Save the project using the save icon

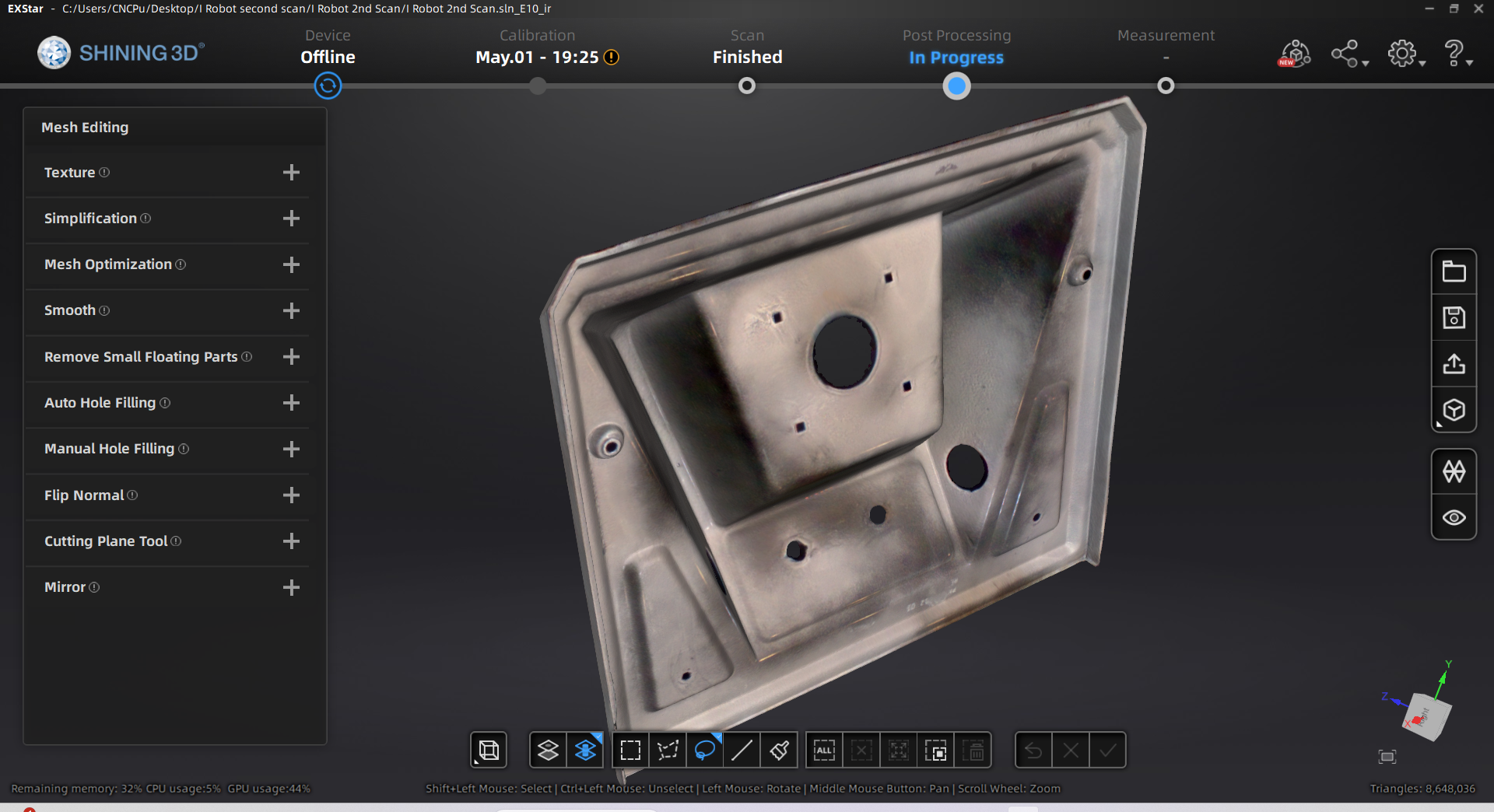[1454, 317]
